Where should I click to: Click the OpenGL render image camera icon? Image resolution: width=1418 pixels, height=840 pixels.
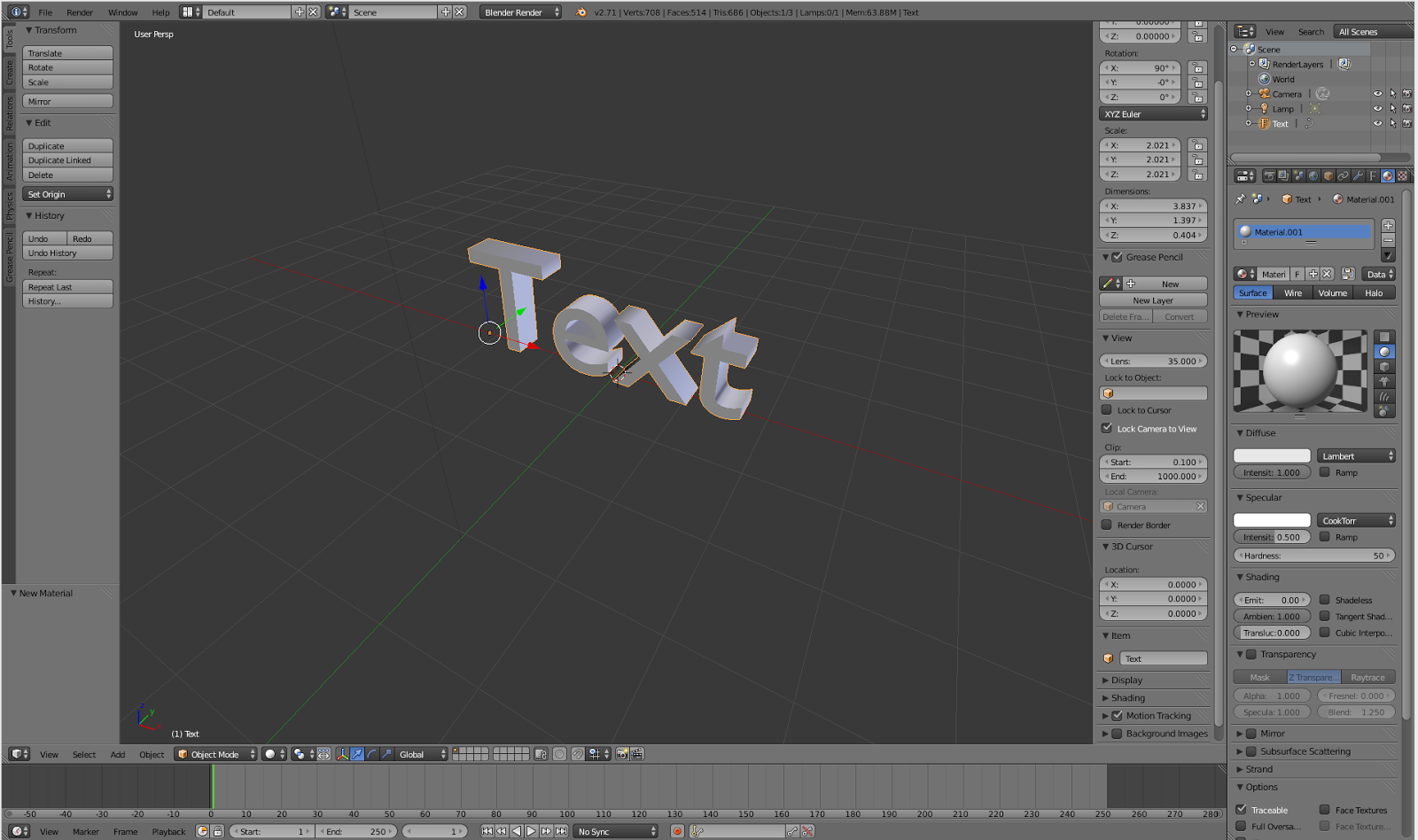622,754
